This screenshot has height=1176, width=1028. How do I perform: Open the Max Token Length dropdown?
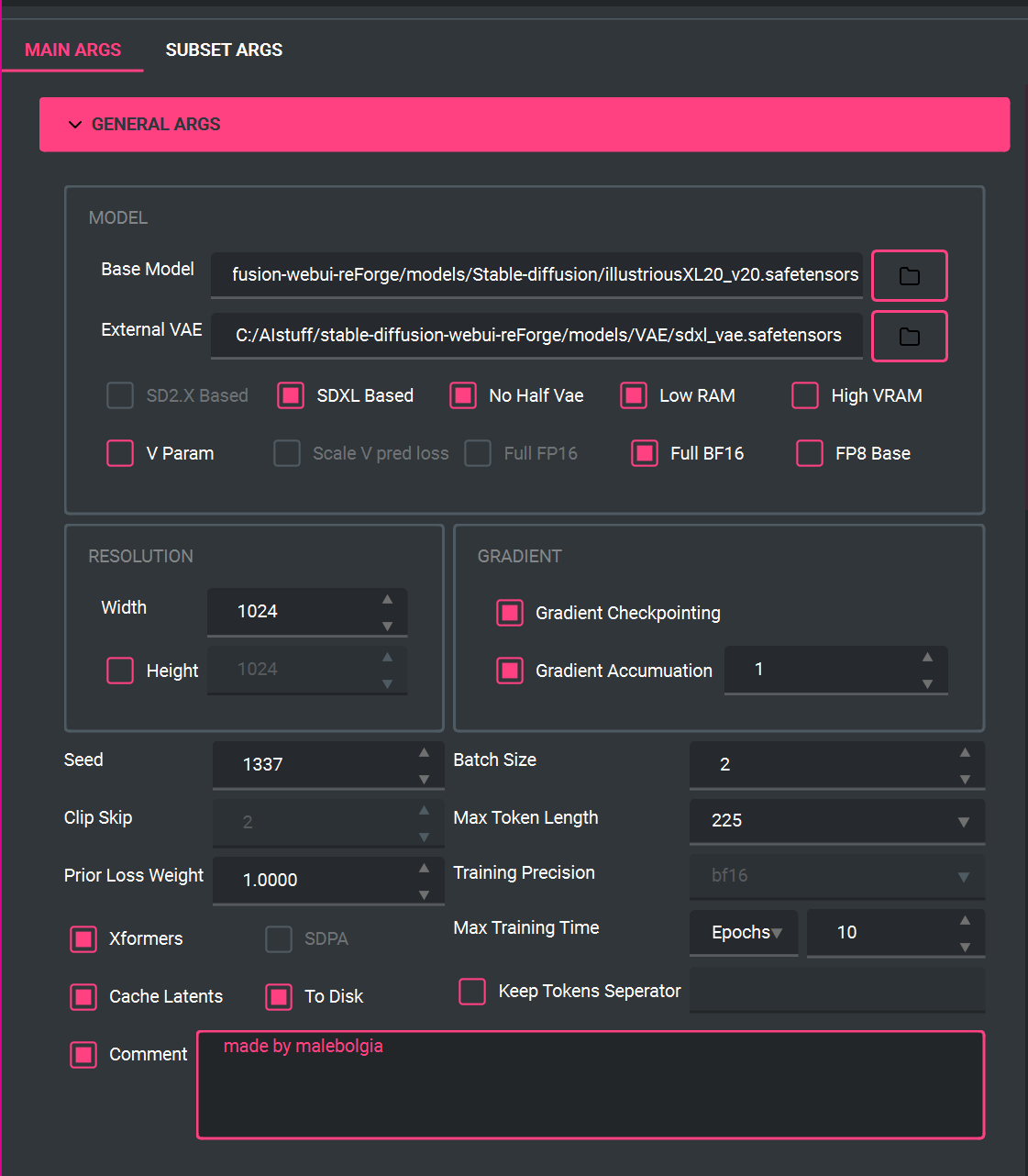click(836, 821)
